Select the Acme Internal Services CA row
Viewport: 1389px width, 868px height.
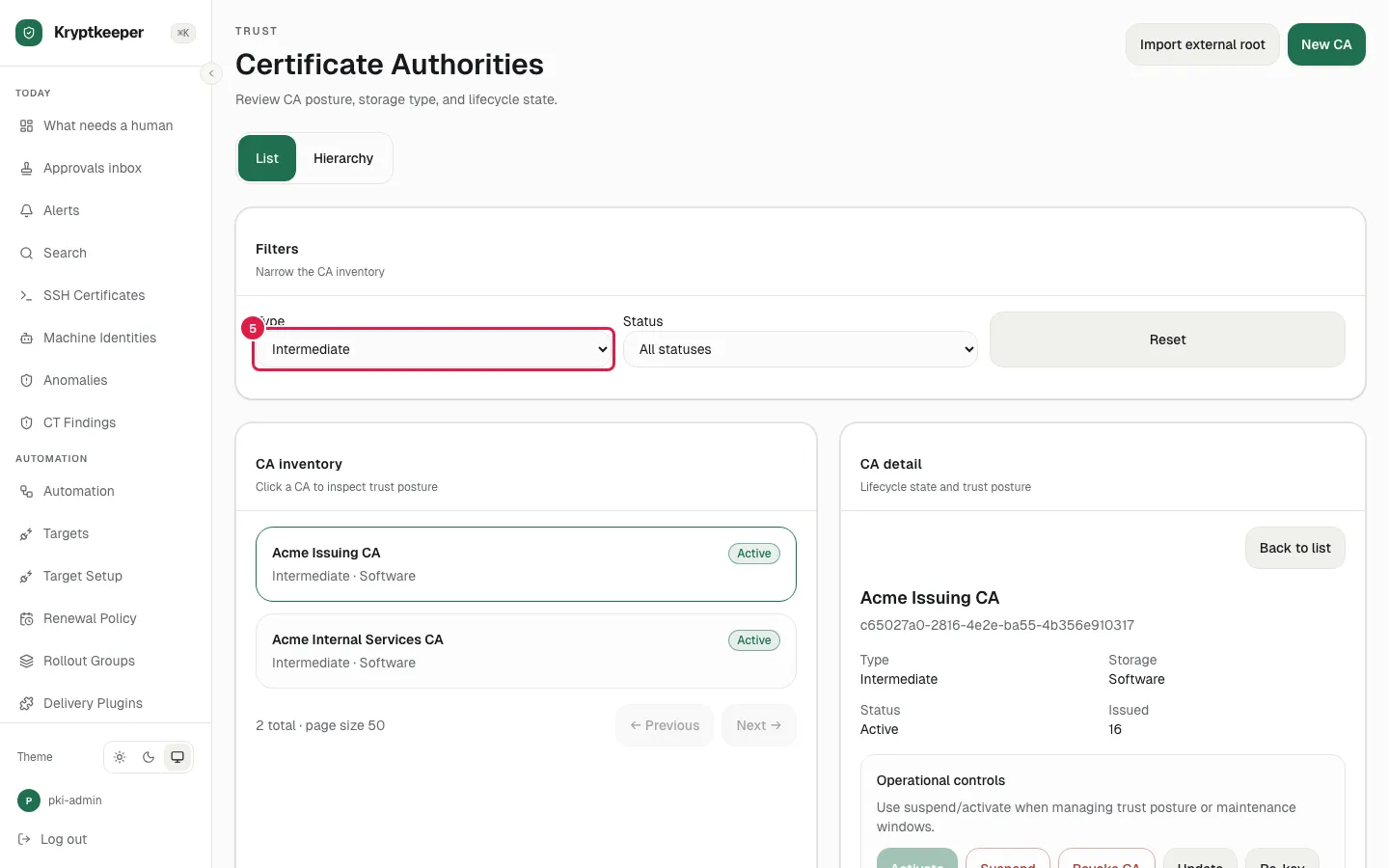tap(526, 651)
